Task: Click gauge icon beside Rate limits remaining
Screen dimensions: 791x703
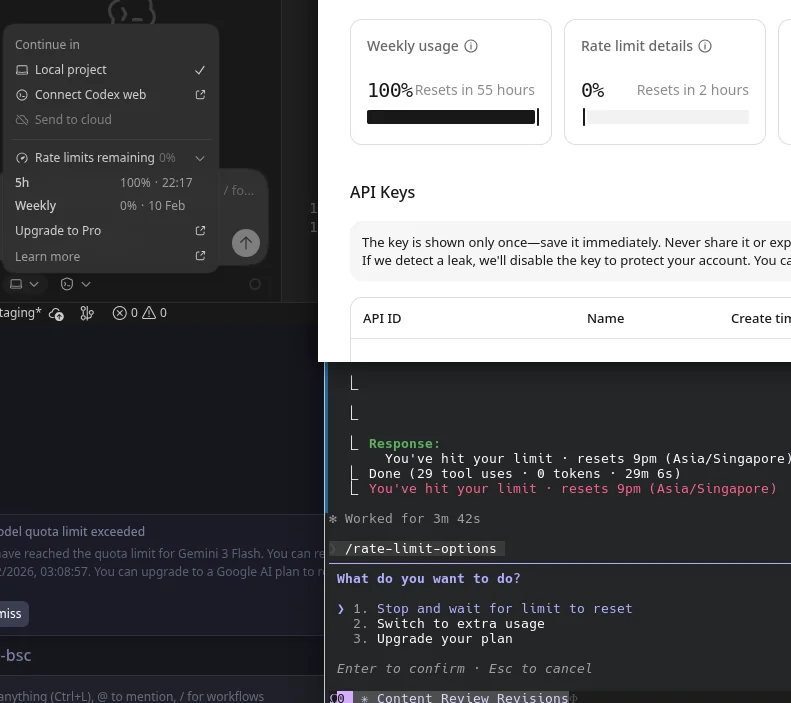Action: tap(22, 158)
